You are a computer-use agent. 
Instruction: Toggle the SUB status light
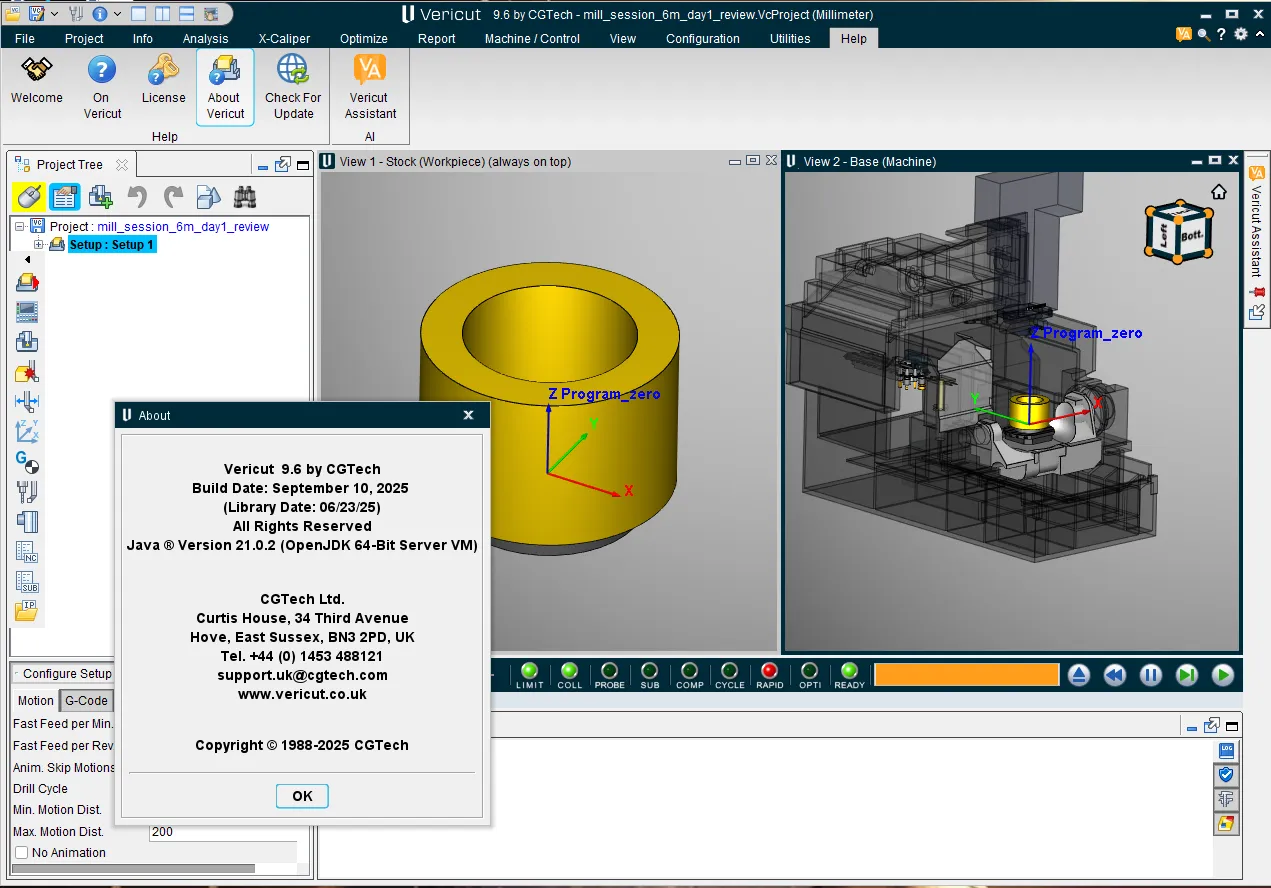[649, 670]
